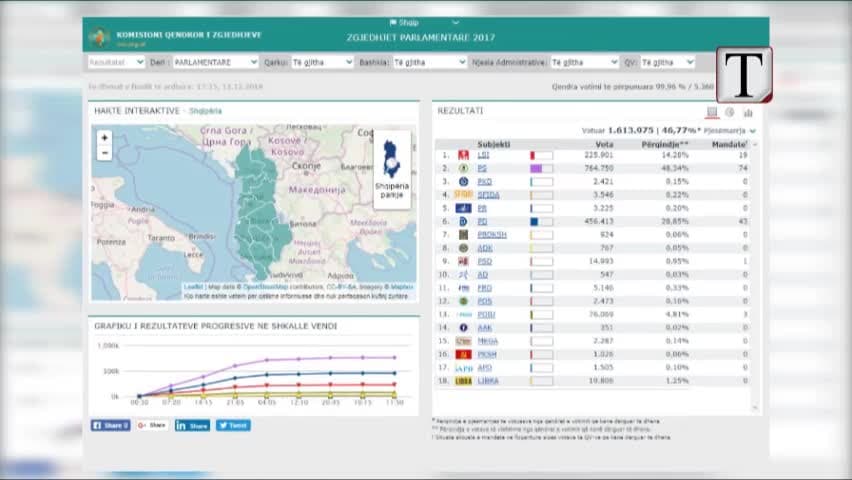This screenshot has width=852, height=480.
Task: Click the Twitter Tweet button
Action: 233,425
